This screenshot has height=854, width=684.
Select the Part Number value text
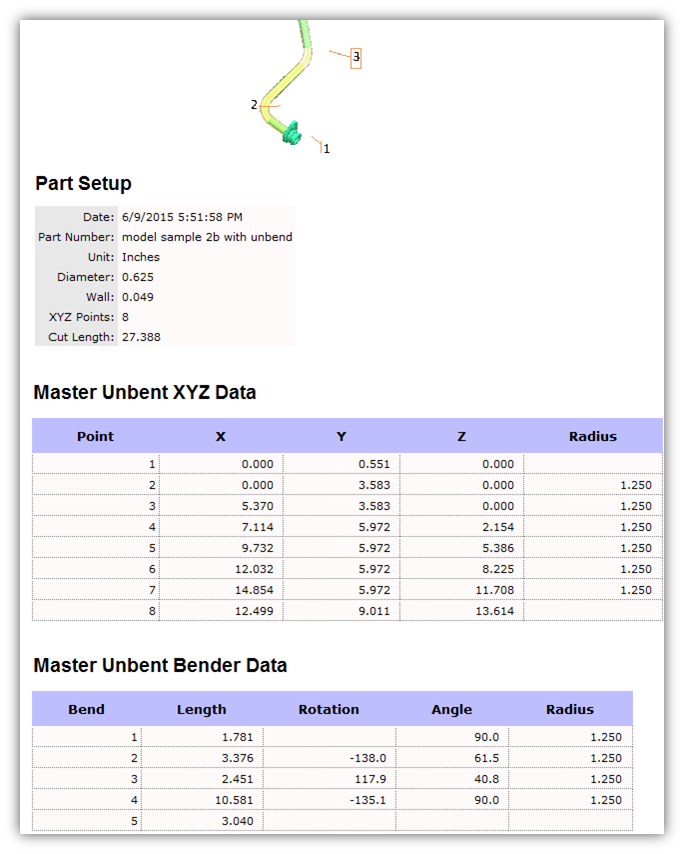tap(207, 237)
